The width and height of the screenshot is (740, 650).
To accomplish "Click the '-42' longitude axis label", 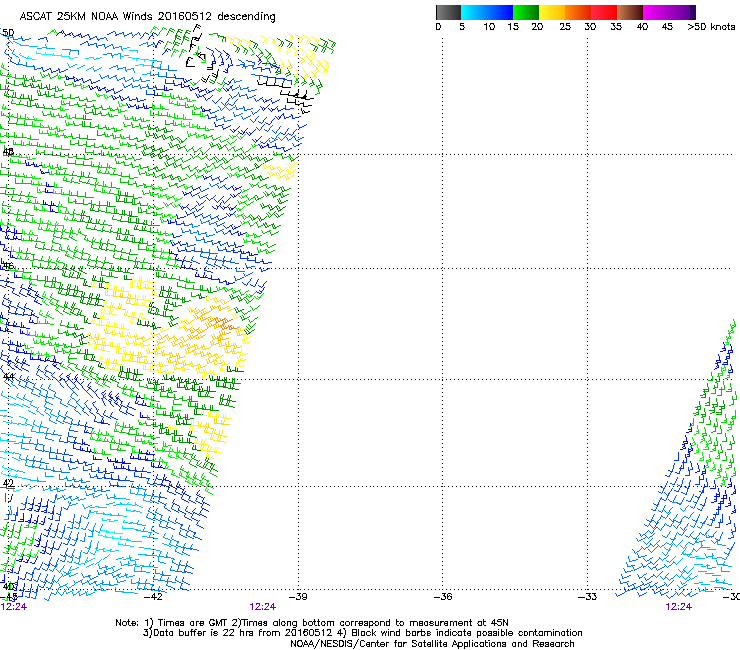I will pos(153,596).
